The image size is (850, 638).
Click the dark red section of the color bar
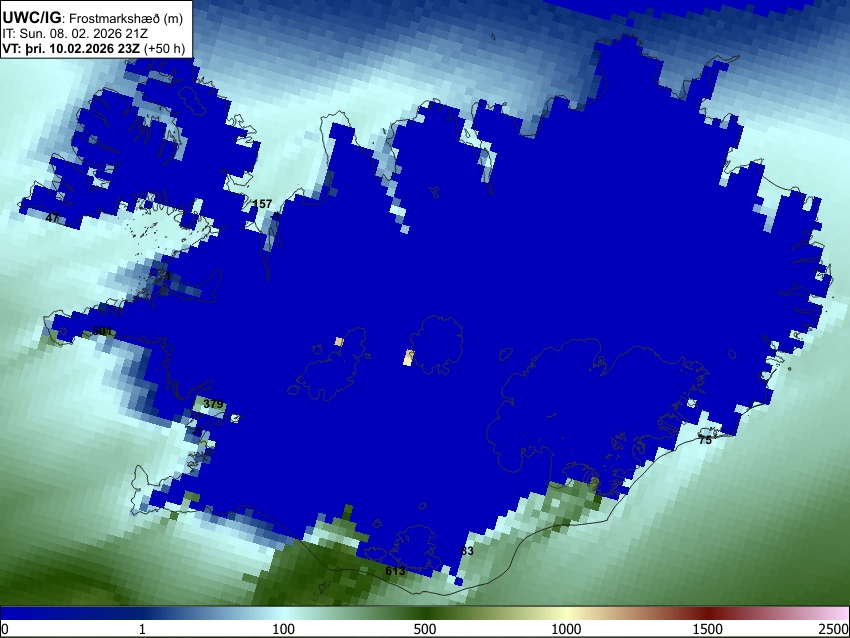[708, 614]
